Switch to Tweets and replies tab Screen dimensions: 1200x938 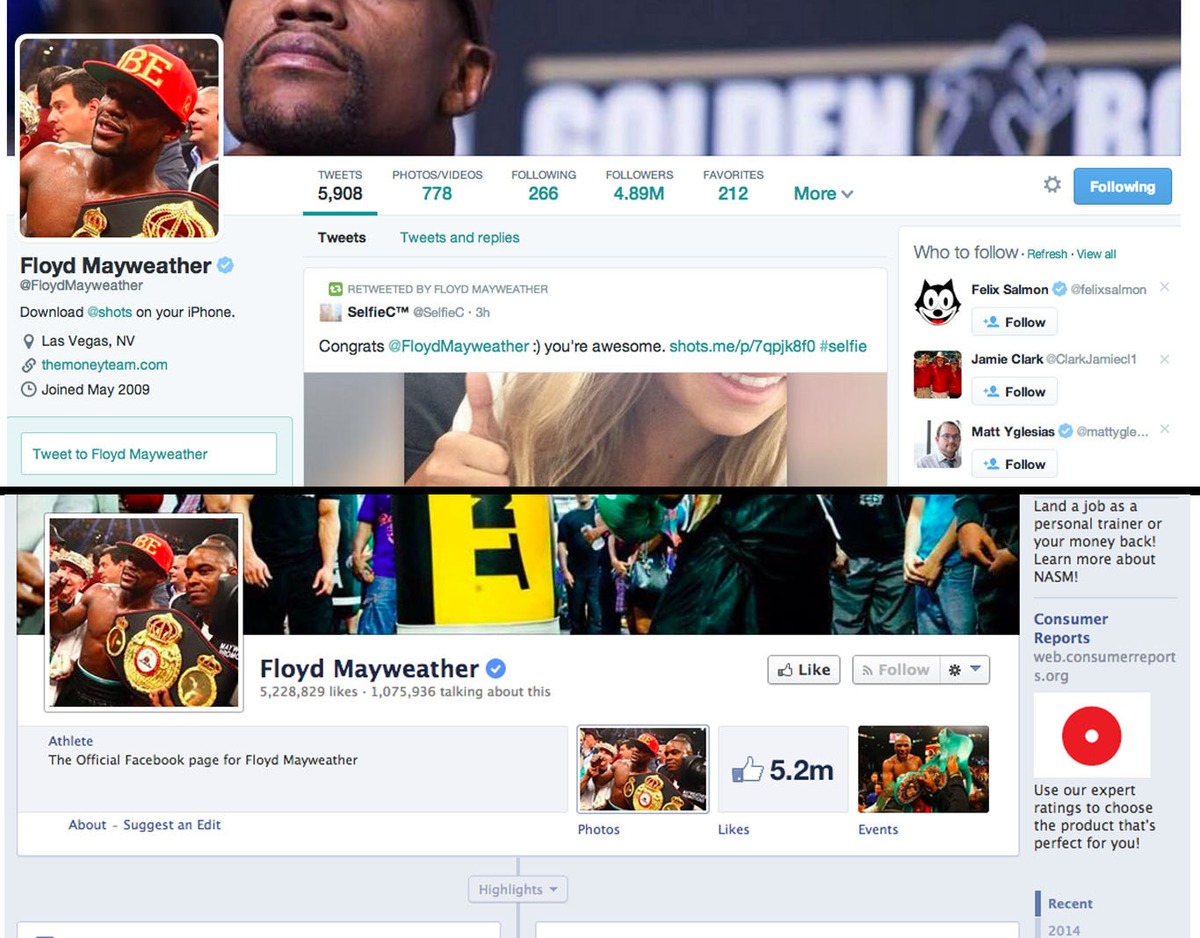(459, 238)
